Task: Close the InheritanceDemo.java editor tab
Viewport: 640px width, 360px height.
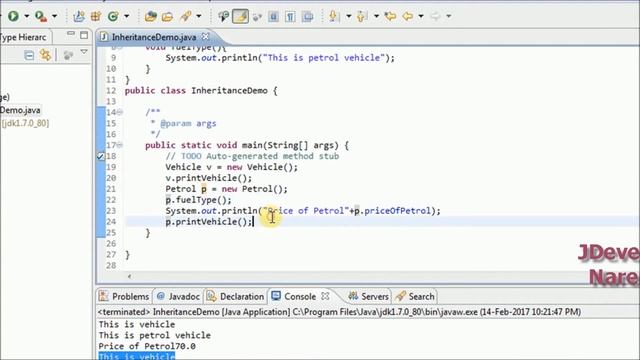Action: (206, 36)
